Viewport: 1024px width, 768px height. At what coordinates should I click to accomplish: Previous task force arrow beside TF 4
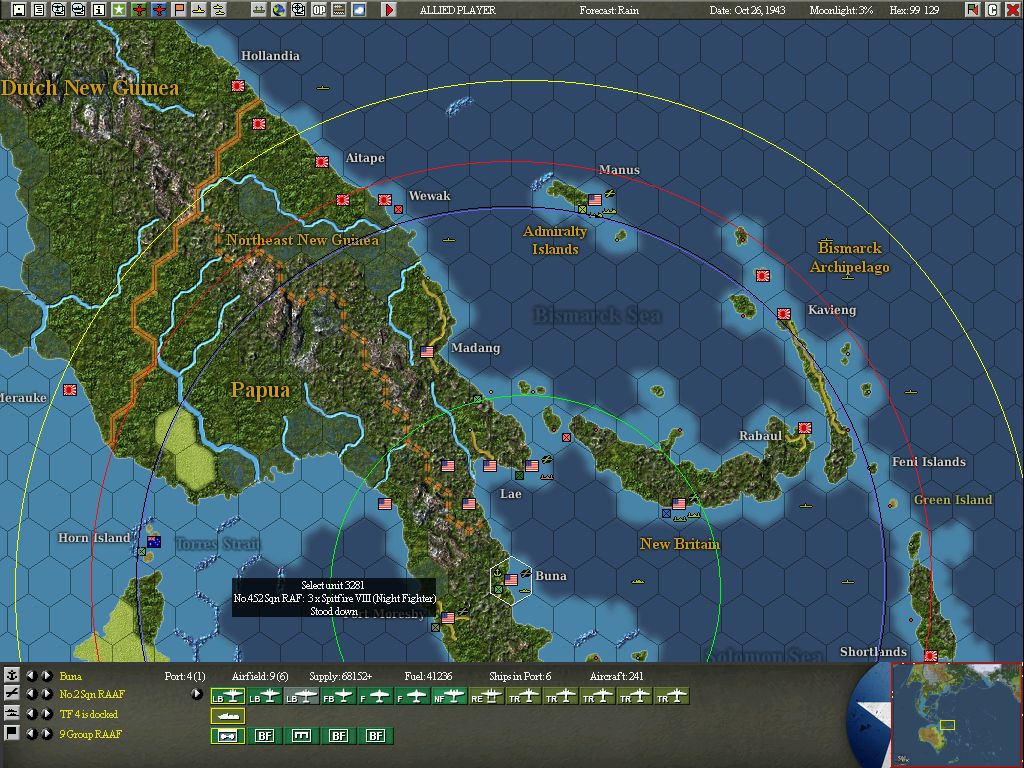click(31, 714)
